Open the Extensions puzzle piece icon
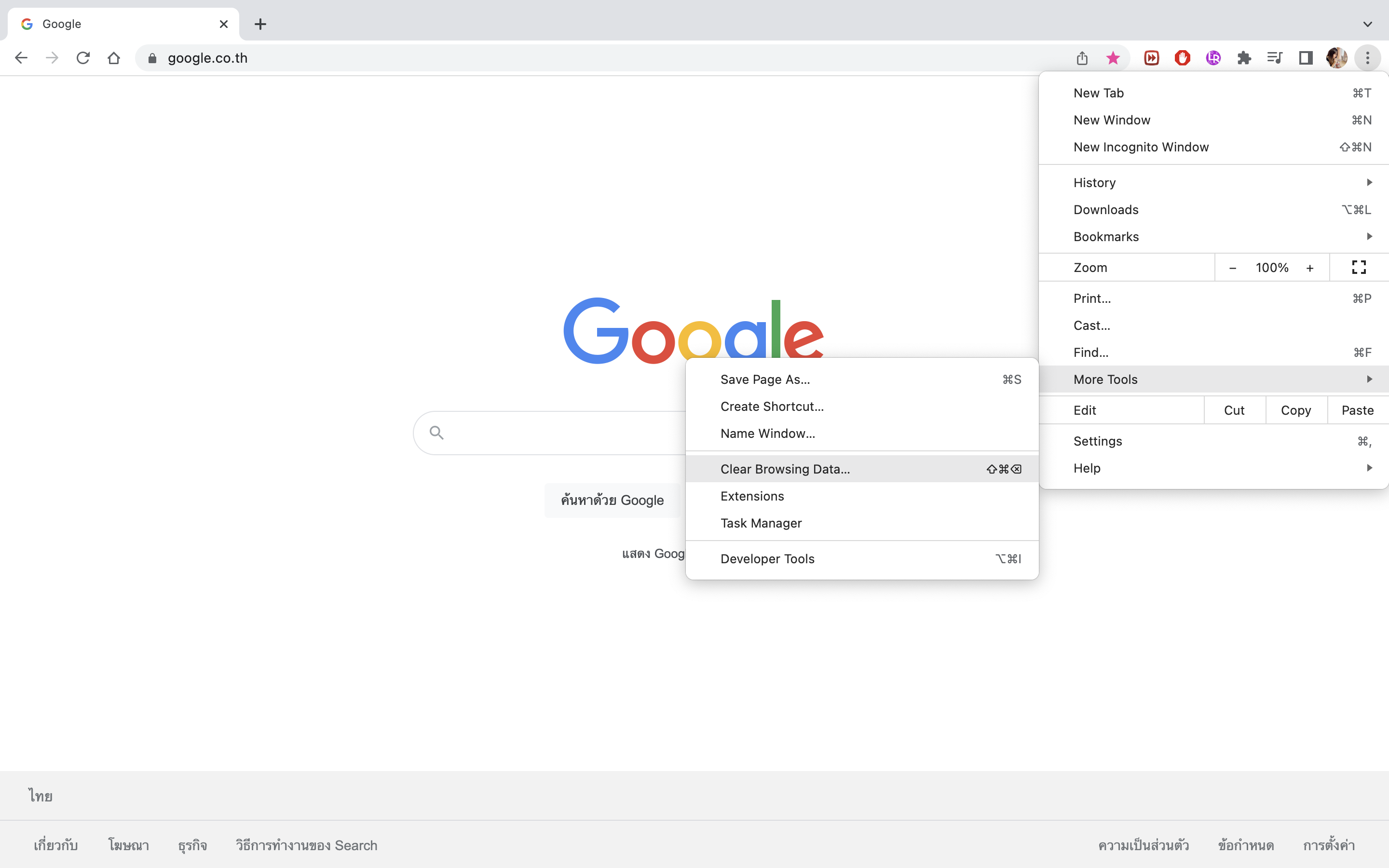The image size is (1389, 868). point(1244,58)
